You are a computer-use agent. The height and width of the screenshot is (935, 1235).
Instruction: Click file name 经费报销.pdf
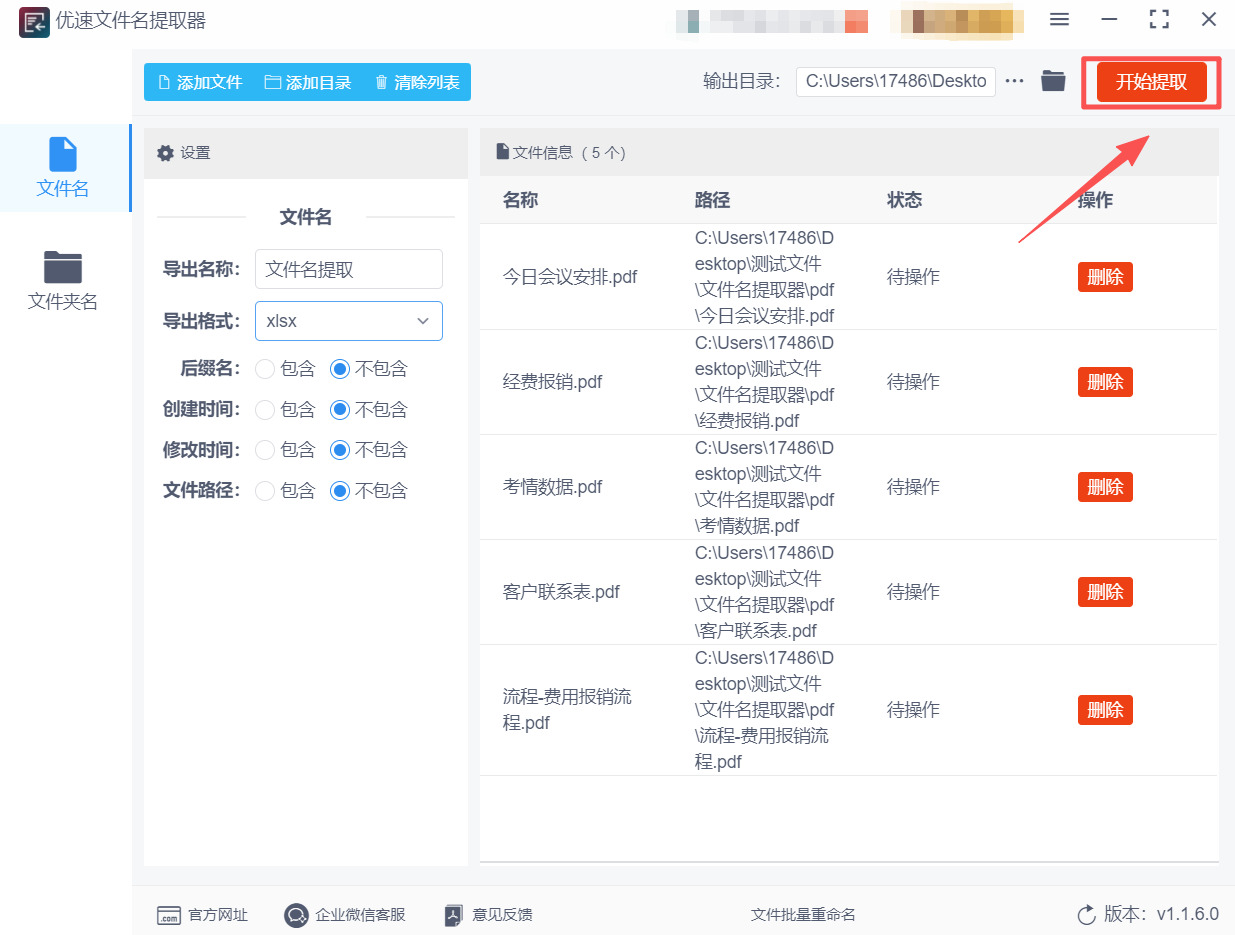[552, 382]
